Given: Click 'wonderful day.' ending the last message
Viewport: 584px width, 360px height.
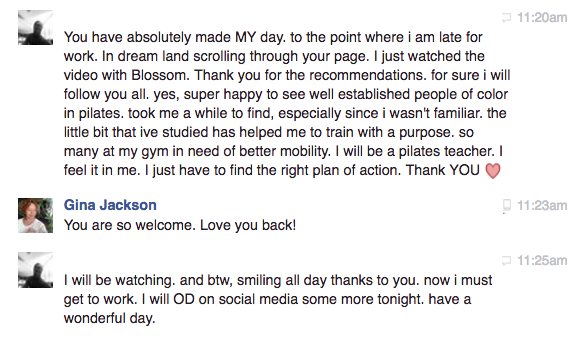Looking at the screenshot, I should [110, 319].
